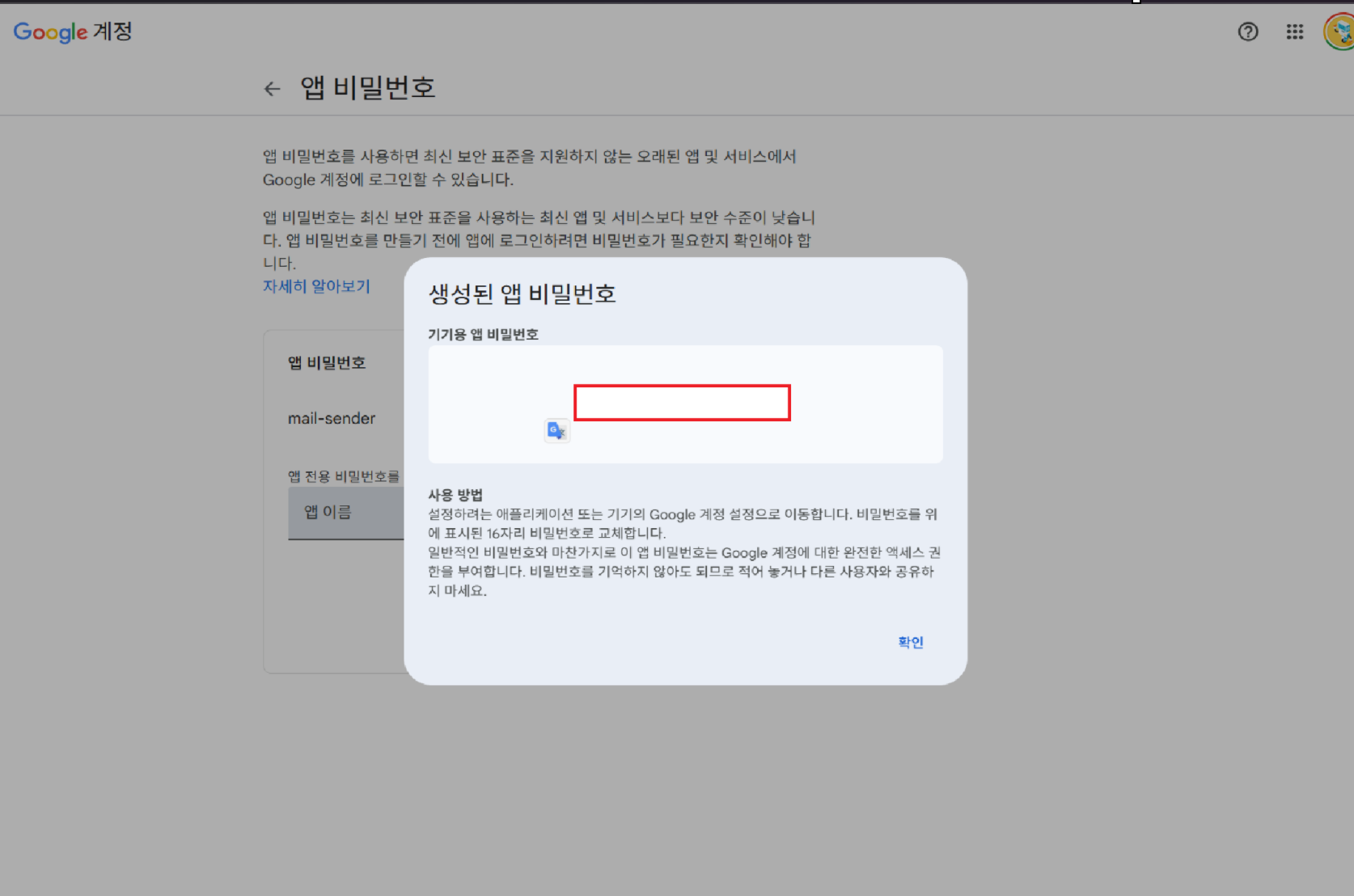Open the Google apps grid launcher
The image size is (1354, 896).
tap(1295, 32)
